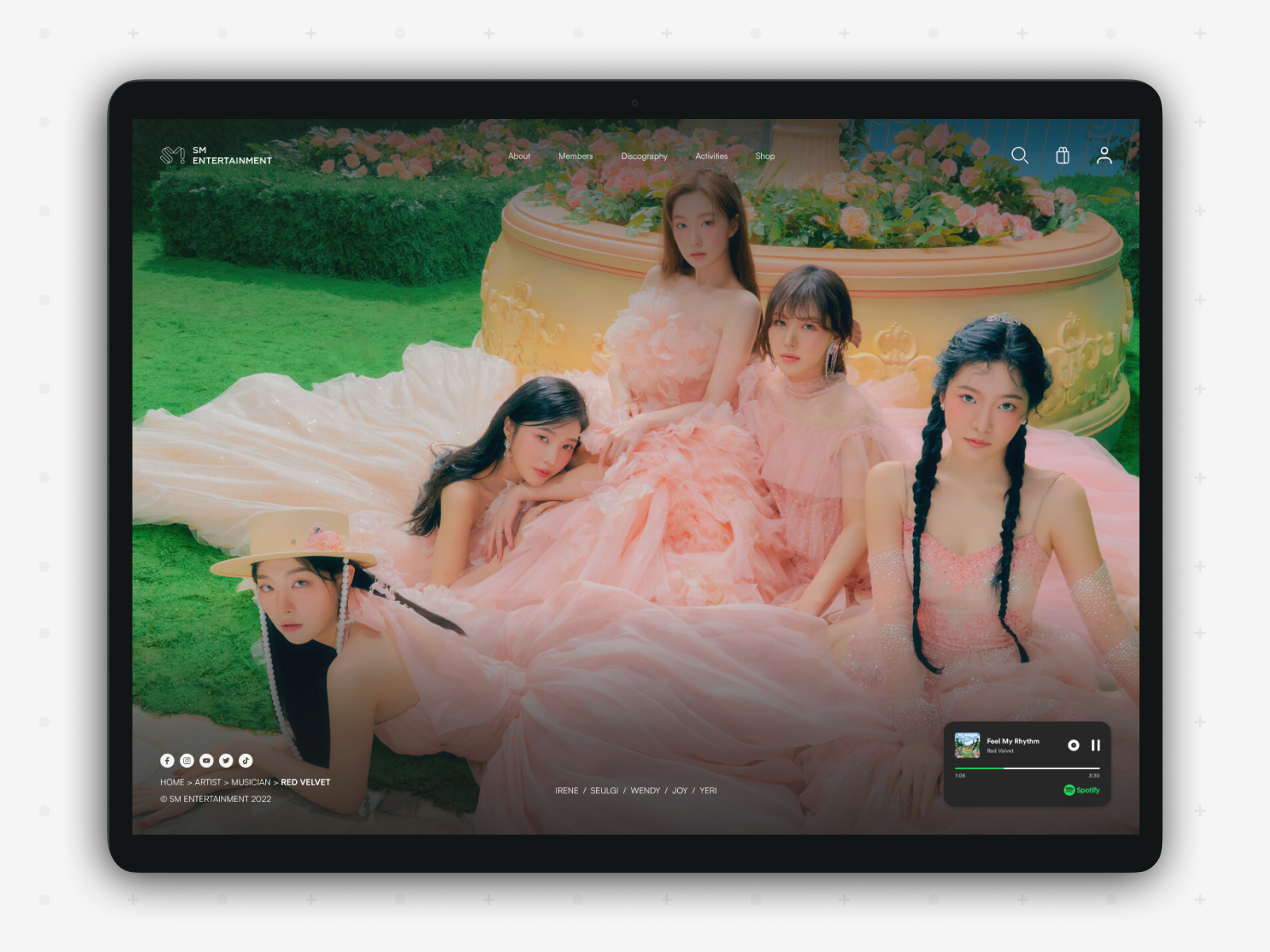1270x952 pixels.
Task: Click the Feel My Rhythm album art thumbnail
Action: pyautogui.click(x=966, y=745)
